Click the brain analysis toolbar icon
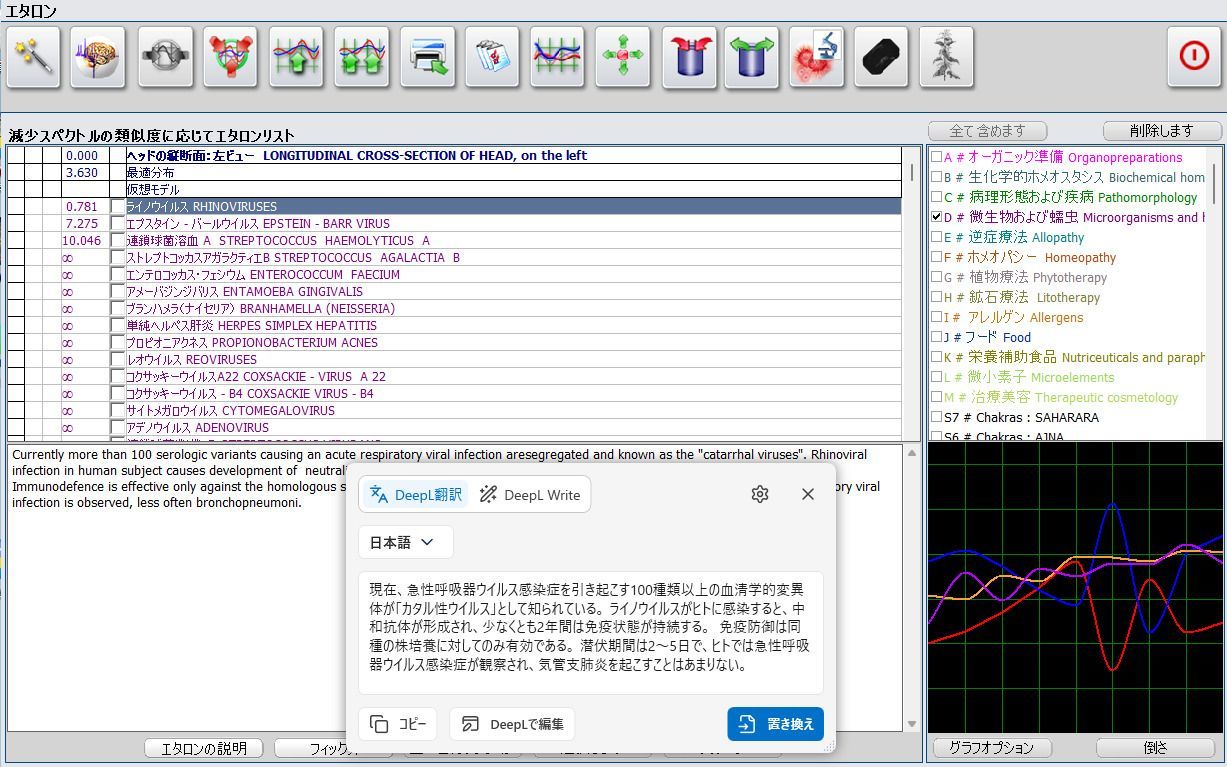This screenshot has width=1227, height=767. [x=98, y=57]
